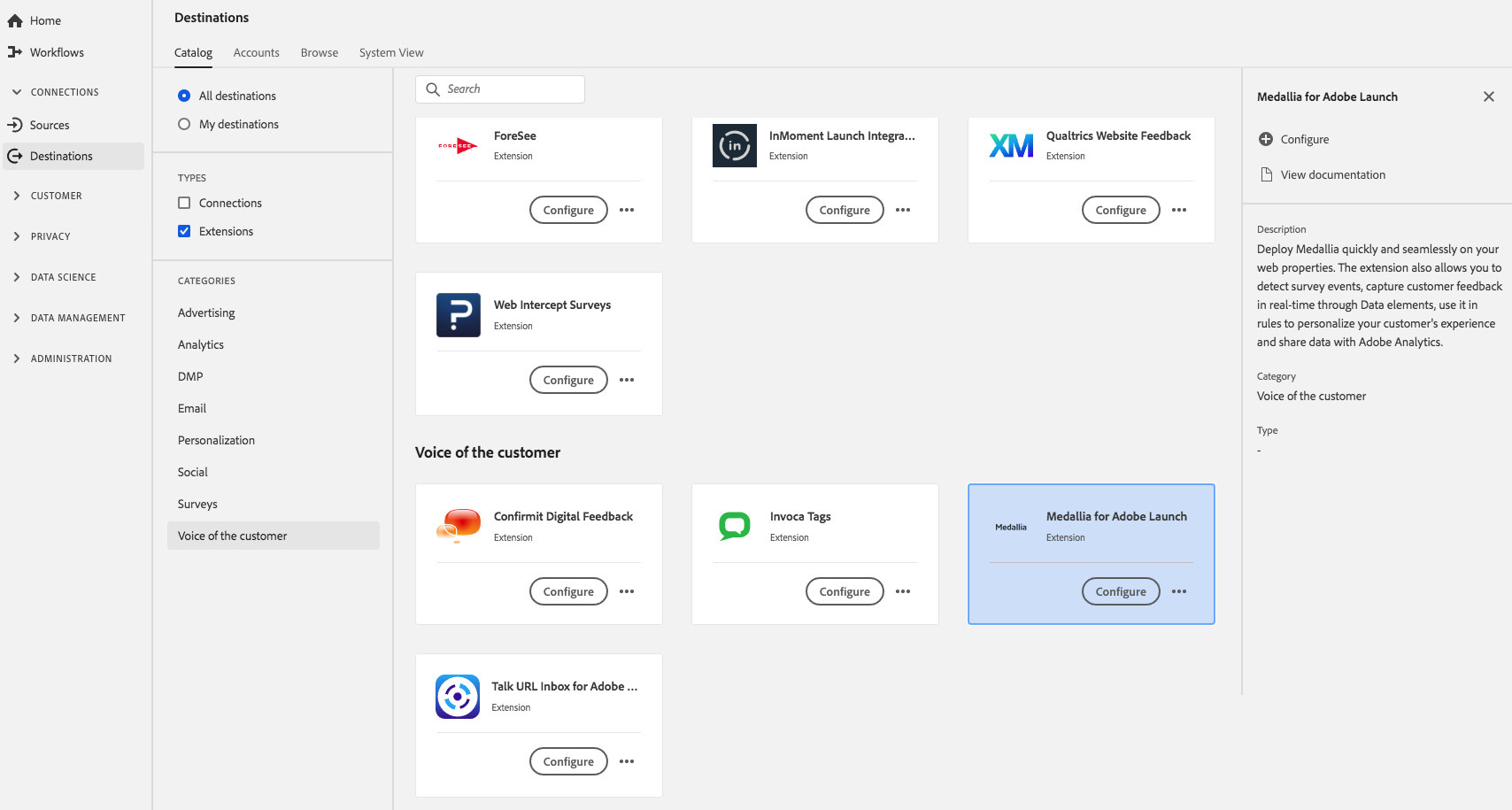Screen dimensions: 1512x810
Task: Open the Talk URL Inbox logo
Action: (458, 697)
